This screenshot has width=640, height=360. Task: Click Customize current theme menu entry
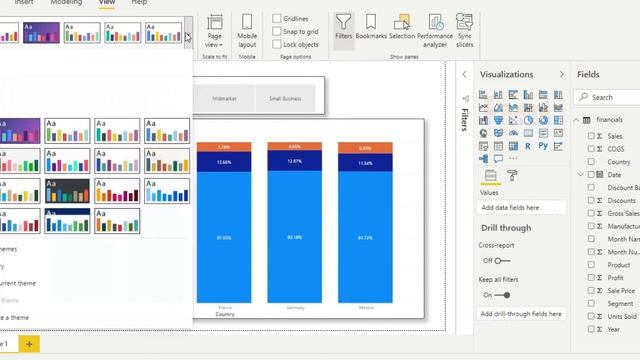pyautogui.click(x=18, y=283)
